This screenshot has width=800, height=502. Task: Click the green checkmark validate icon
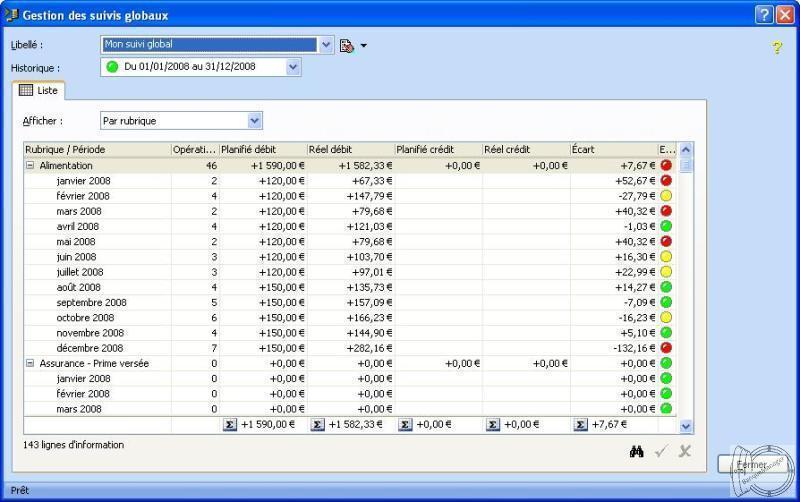pyautogui.click(x=660, y=452)
